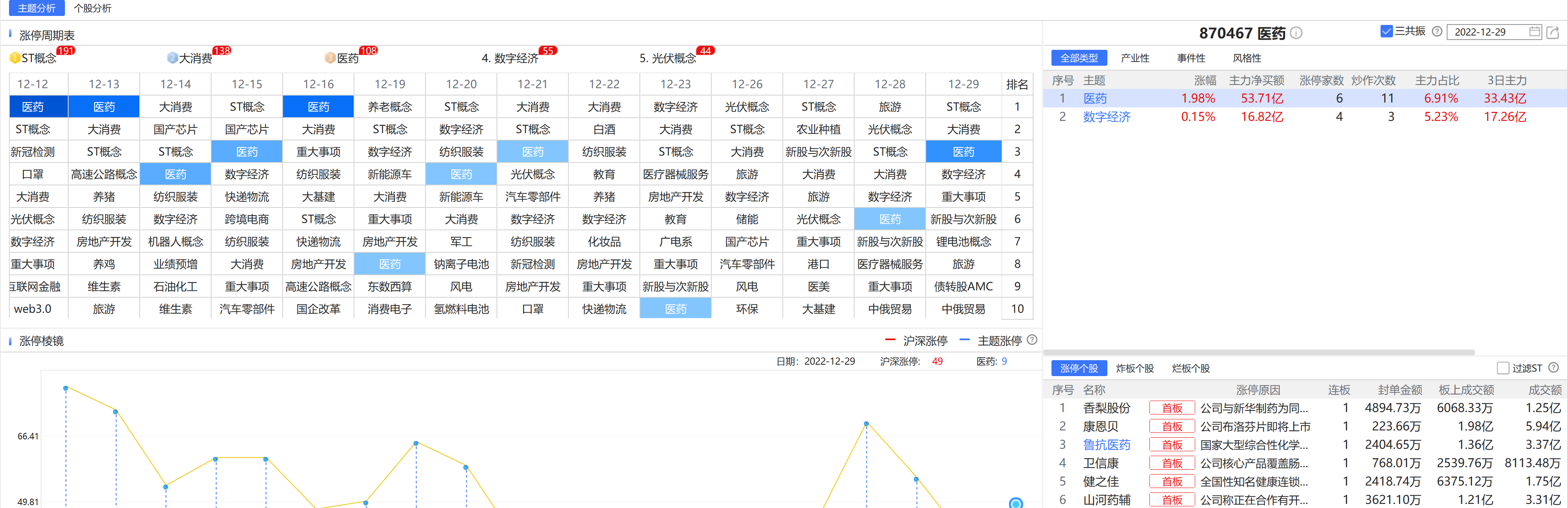
Task: Click the silver medal icon for 大消费
Action: 172,58
